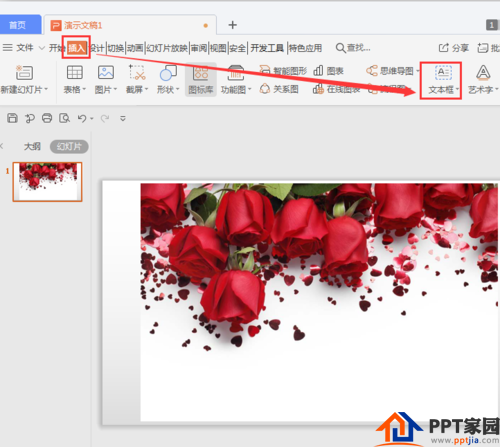Expand the New Slide (新建幻灯片) dropdown
This screenshot has width=500, height=447.
[46, 89]
